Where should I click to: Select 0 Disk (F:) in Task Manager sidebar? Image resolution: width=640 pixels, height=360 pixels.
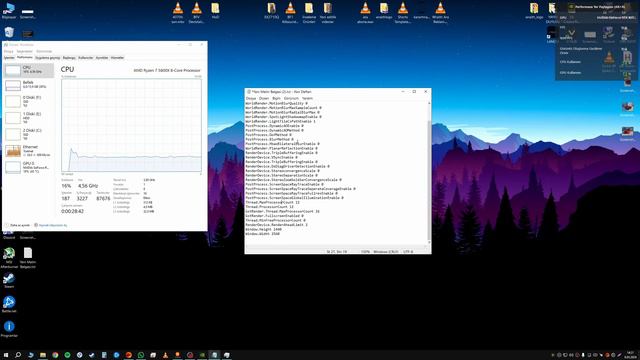click(x=29, y=101)
